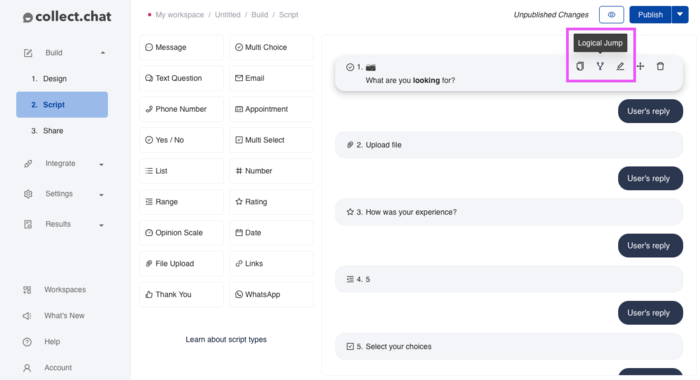This screenshot has height=380, width=700.
Task: Click the Workspaces grid icon
Action: coord(27,290)
